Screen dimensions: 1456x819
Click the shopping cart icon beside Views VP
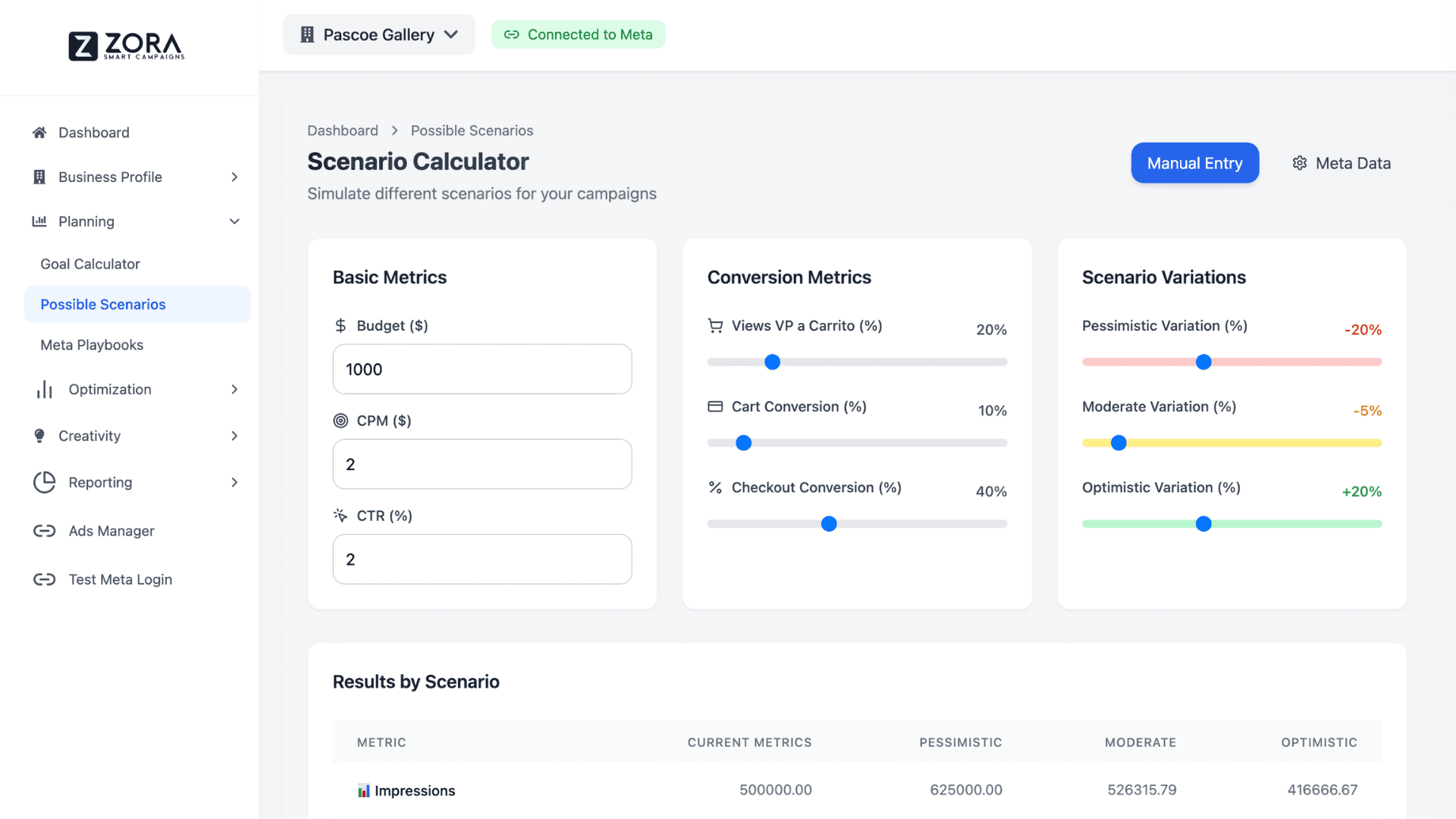[x=715, y=325]
